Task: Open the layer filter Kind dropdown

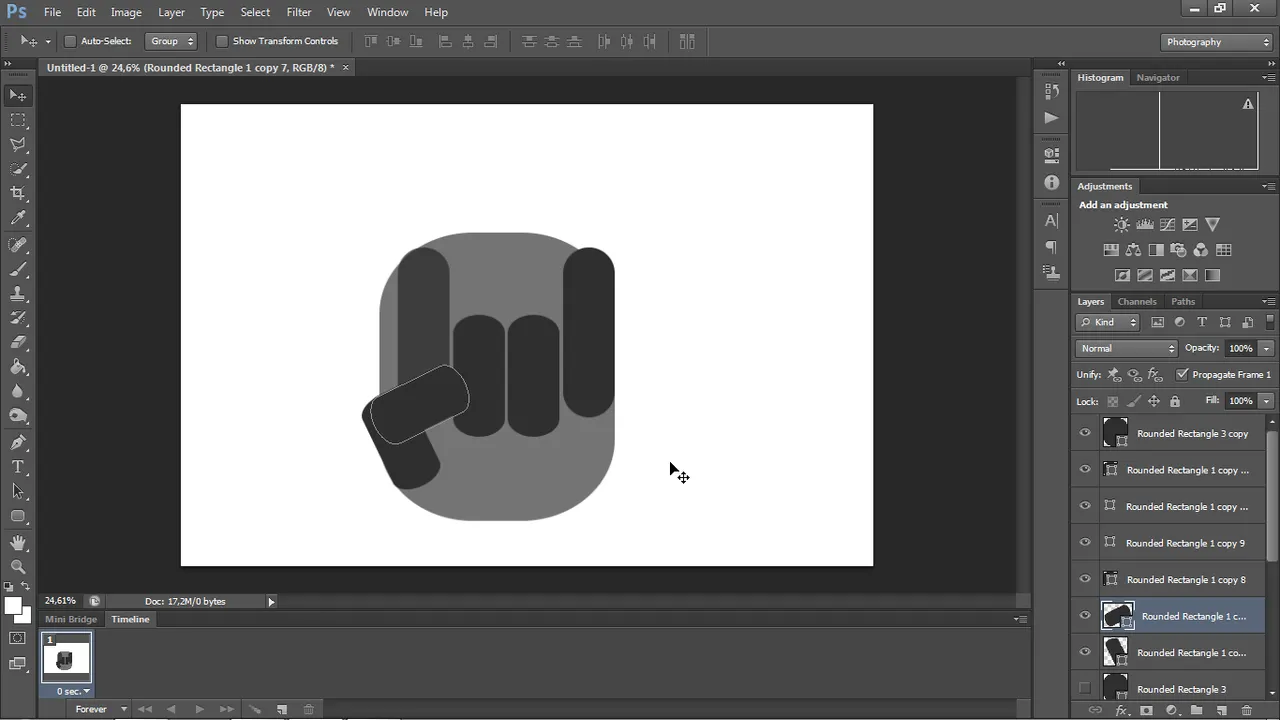Action: (1108, 322)
